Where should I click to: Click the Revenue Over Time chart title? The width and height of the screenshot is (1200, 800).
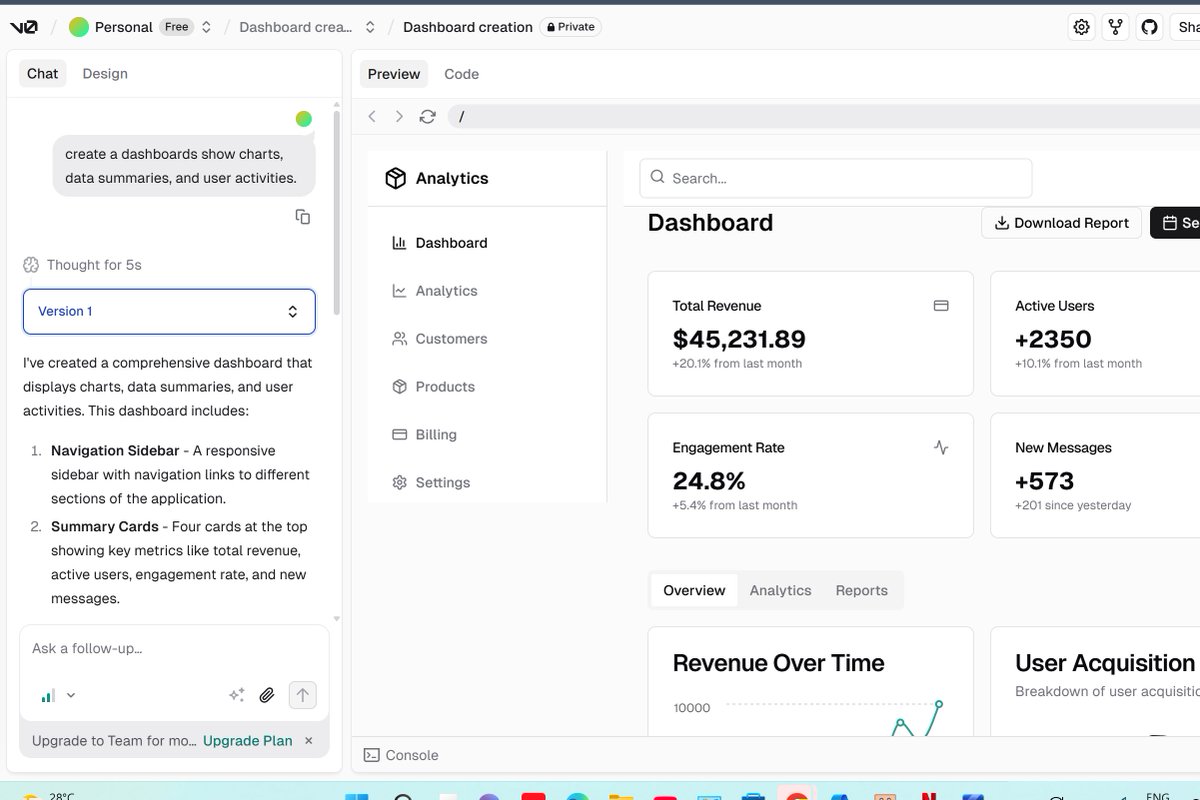click(x=778, y=663)
